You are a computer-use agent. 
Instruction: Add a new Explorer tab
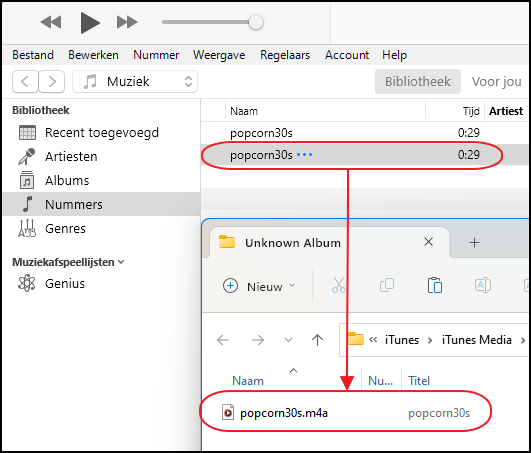click(x=474, y=242)
